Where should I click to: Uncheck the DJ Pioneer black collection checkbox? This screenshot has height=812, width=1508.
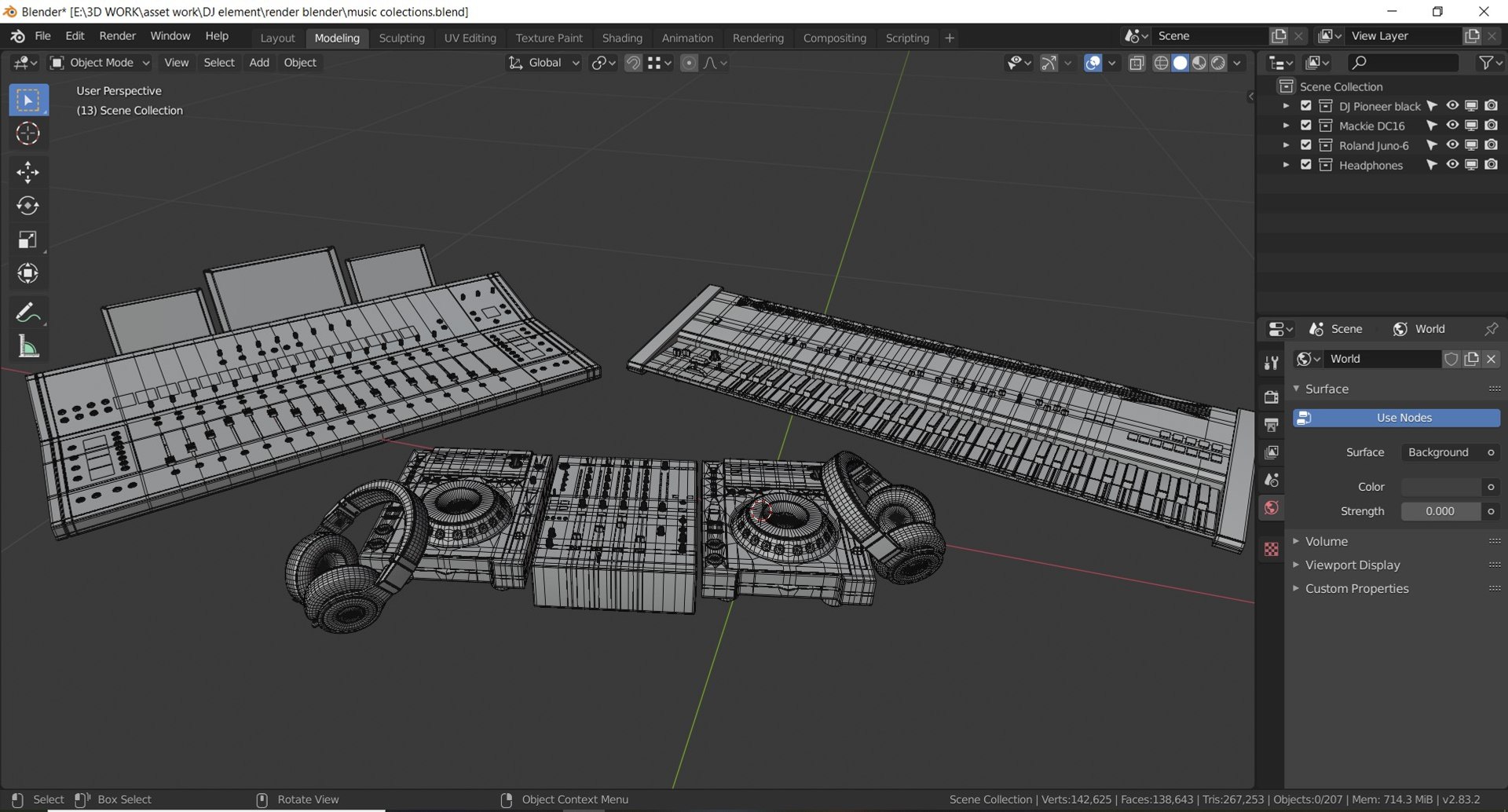coord(1306,106)
